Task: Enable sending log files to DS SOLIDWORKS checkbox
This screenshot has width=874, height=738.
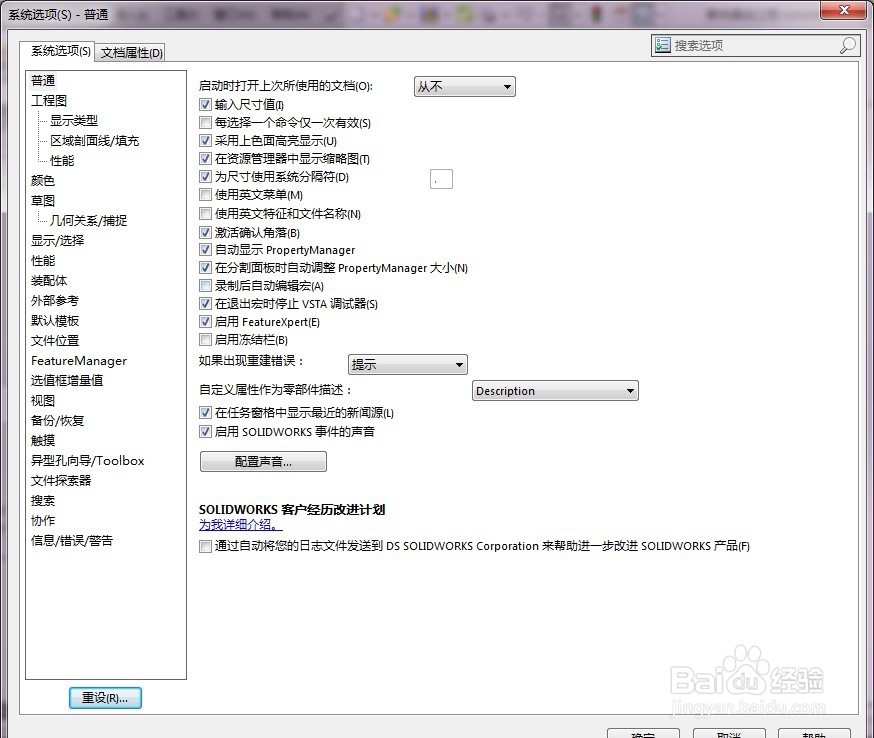Action: (205, 546)
